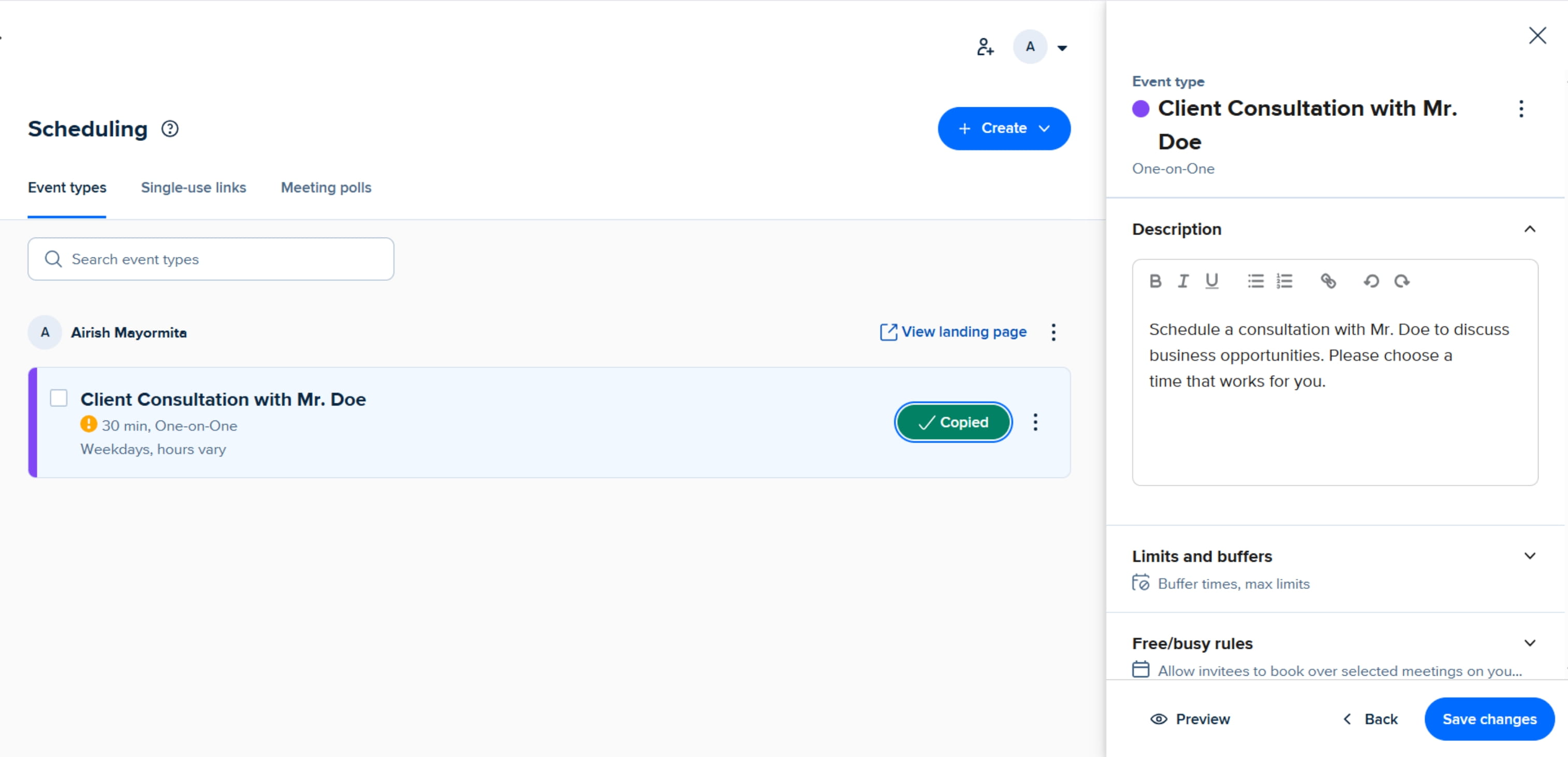Undo last description edit
The width and height of the screenshot is (1568, 757).
(1371, 281)
